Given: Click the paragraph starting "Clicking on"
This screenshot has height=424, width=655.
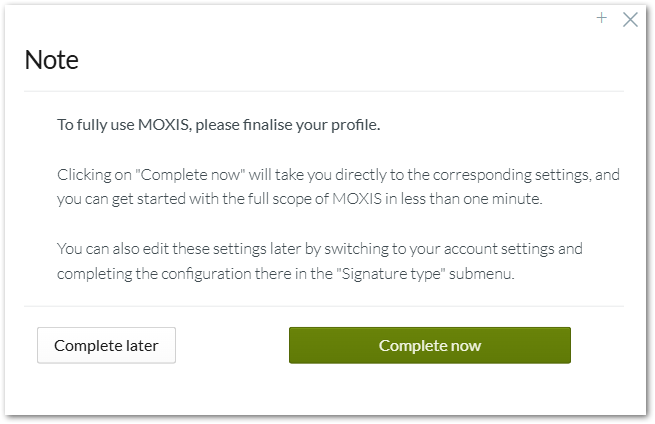Looking at the screenshot, I should [338, 184].
